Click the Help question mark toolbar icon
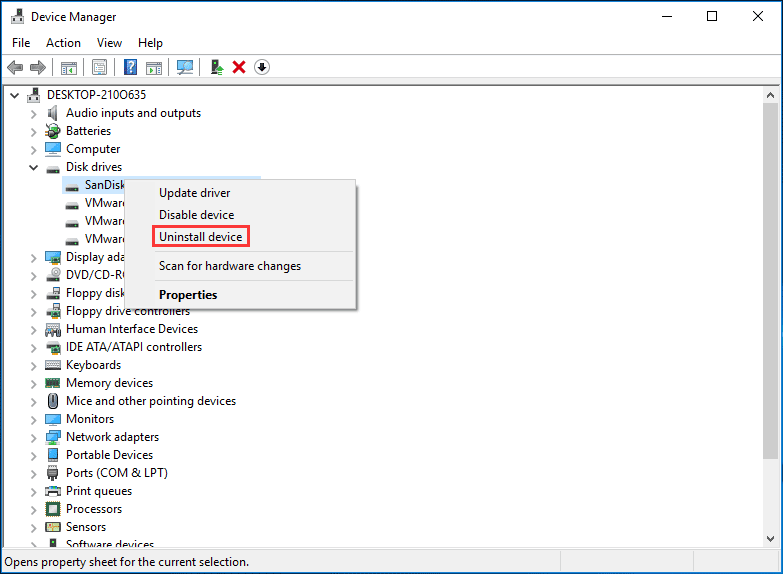The height and width of the screenshot is (574, 783). (x=130, y=67)
